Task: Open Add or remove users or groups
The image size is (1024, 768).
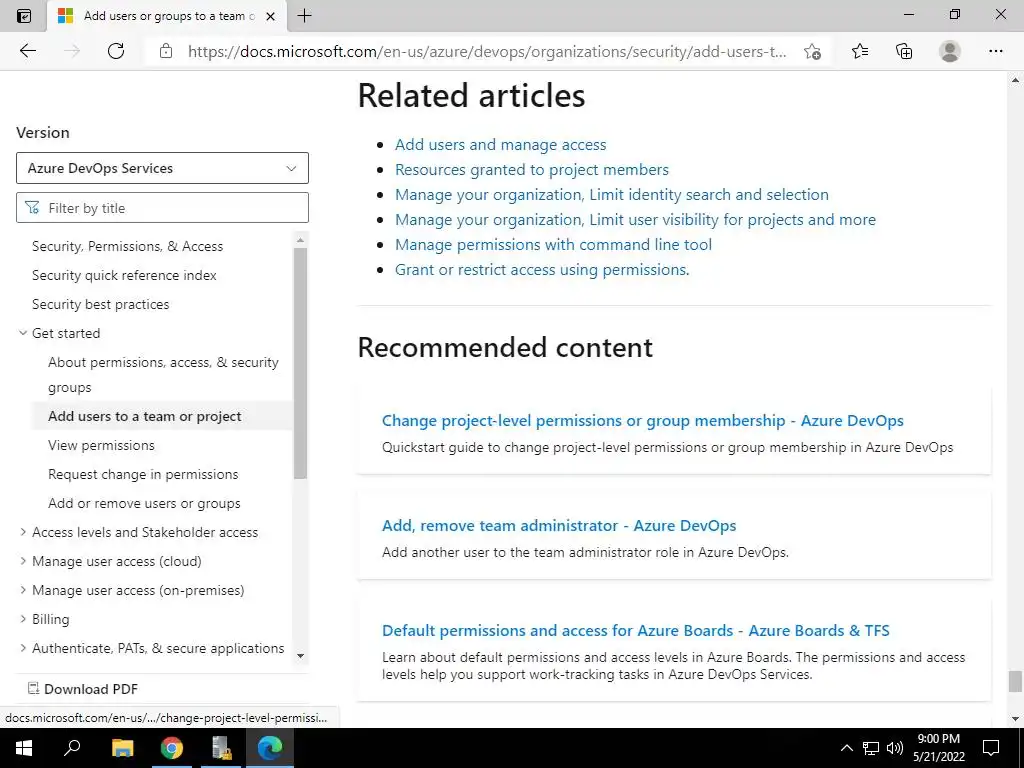Action: coord(144,503)
